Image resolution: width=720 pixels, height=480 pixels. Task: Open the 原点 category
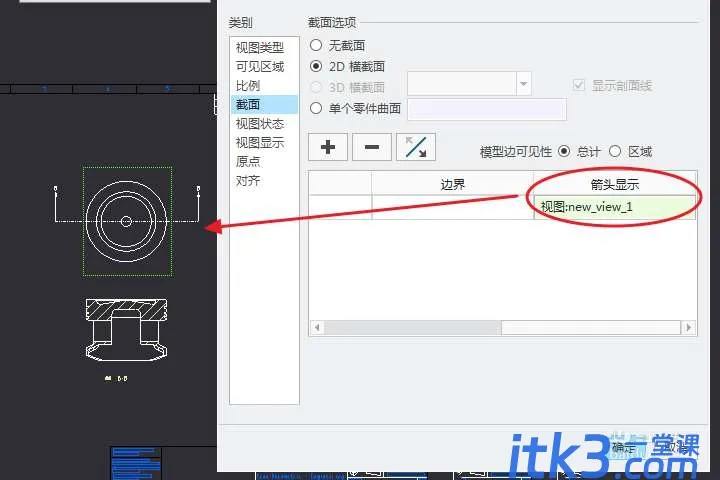(x=248, y=162)
